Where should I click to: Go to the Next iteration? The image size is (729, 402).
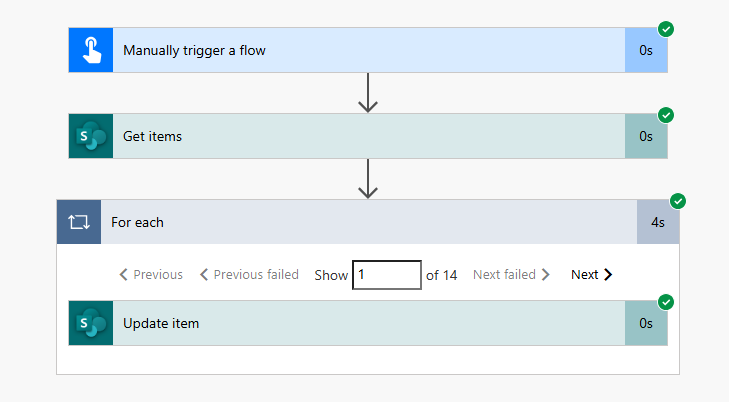pyautogui.click(x=591, y=274)
